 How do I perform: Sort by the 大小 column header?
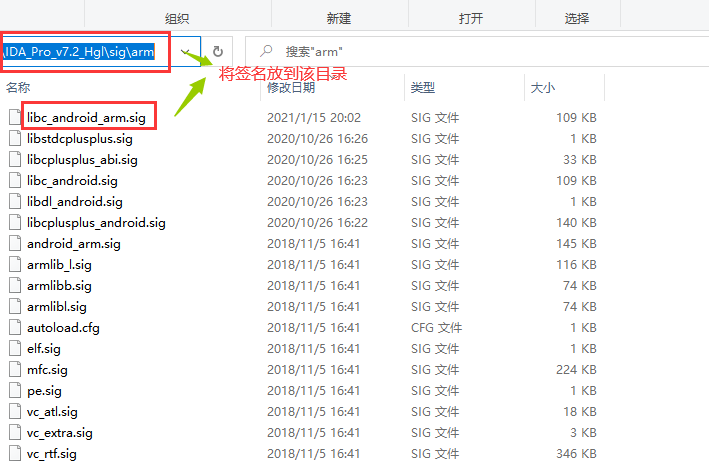click(543, 87)
